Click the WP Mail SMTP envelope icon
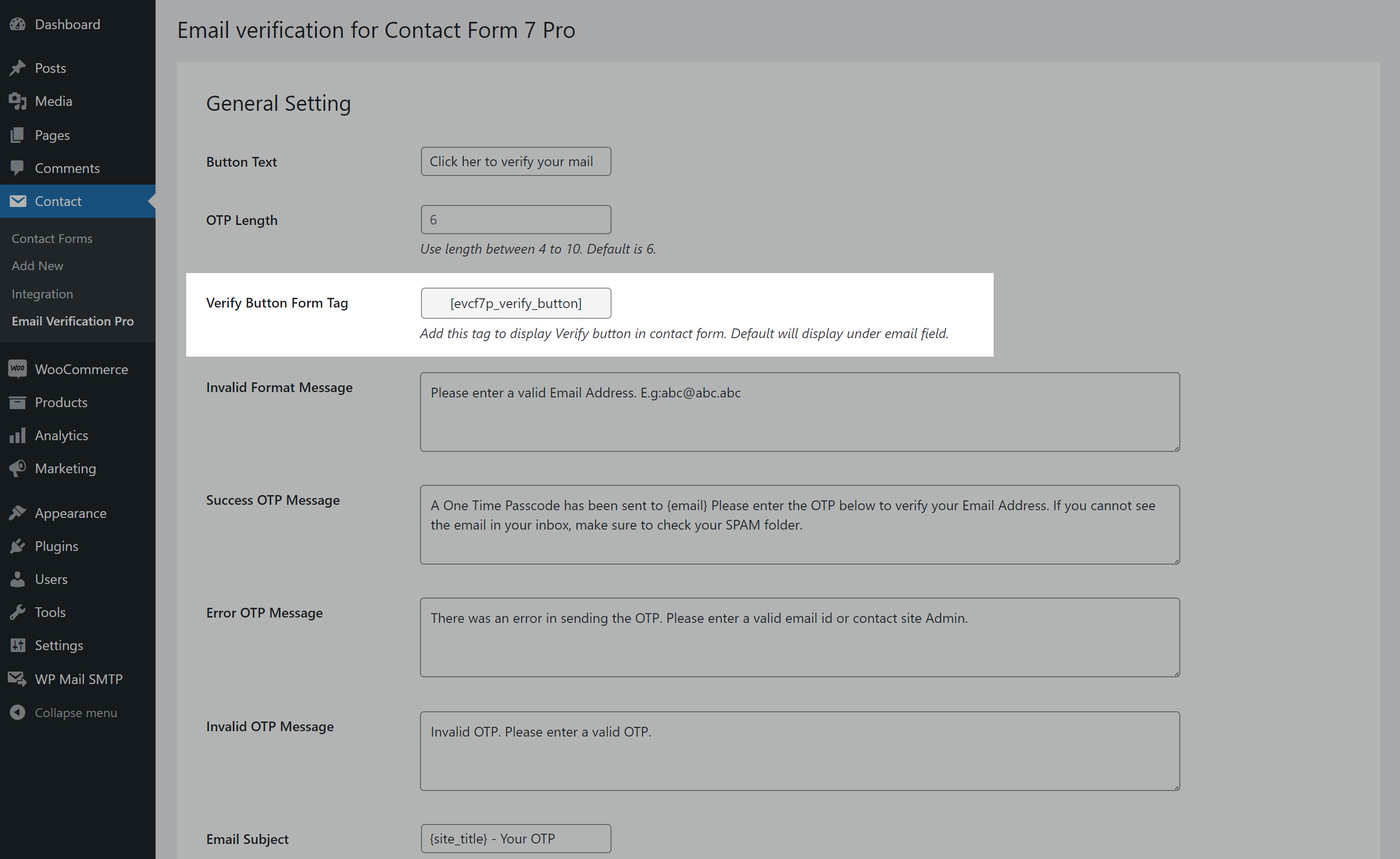This screenshot has height=859, width=1400. coord(17,679)
